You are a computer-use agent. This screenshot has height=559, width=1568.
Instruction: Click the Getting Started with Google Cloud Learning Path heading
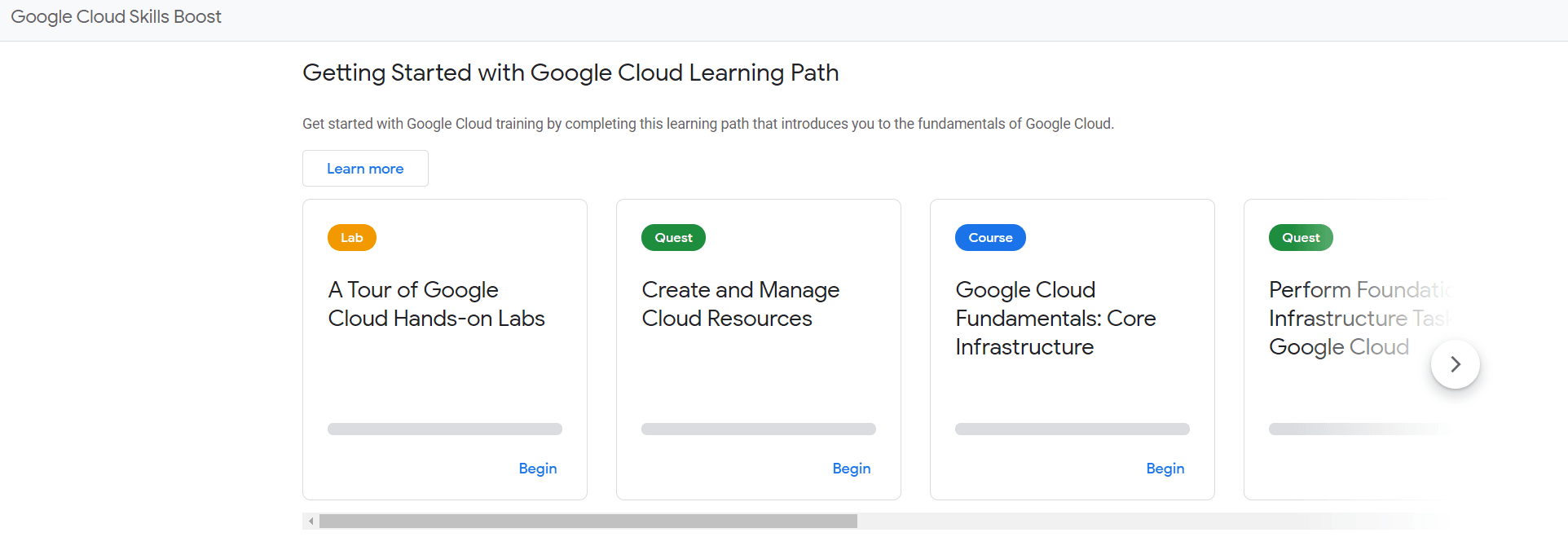[570, 73]
